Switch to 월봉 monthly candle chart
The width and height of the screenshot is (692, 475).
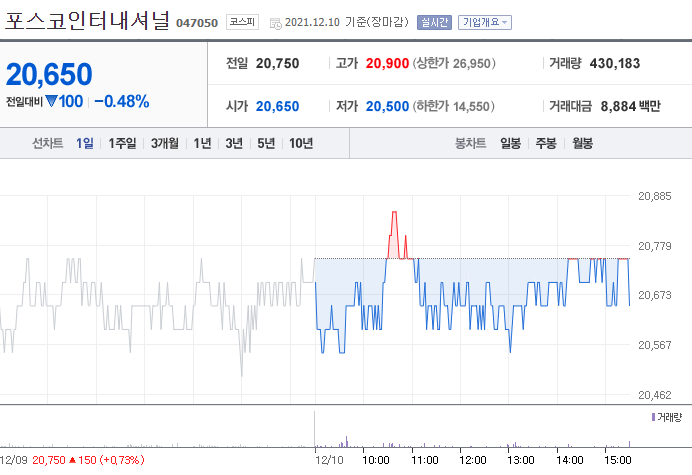(583, 143)
